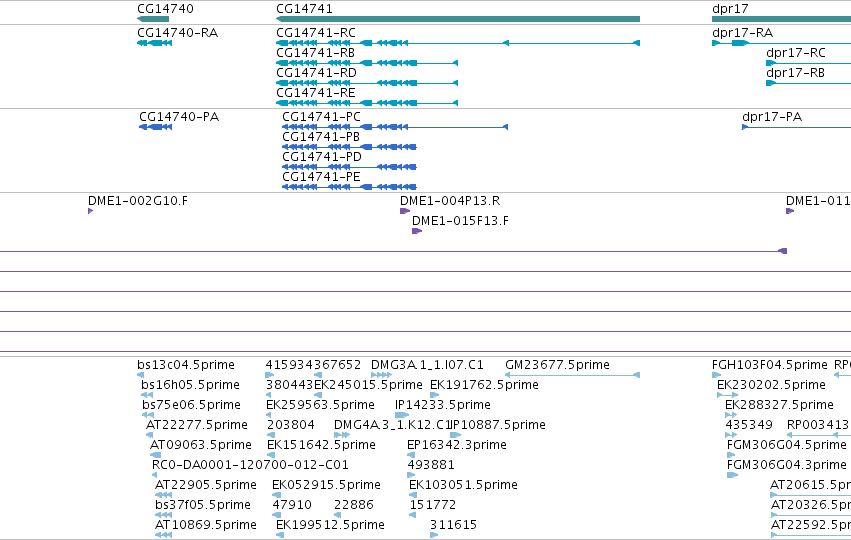Select EST 22886
851x540 pixels.
tap(354, 505)
